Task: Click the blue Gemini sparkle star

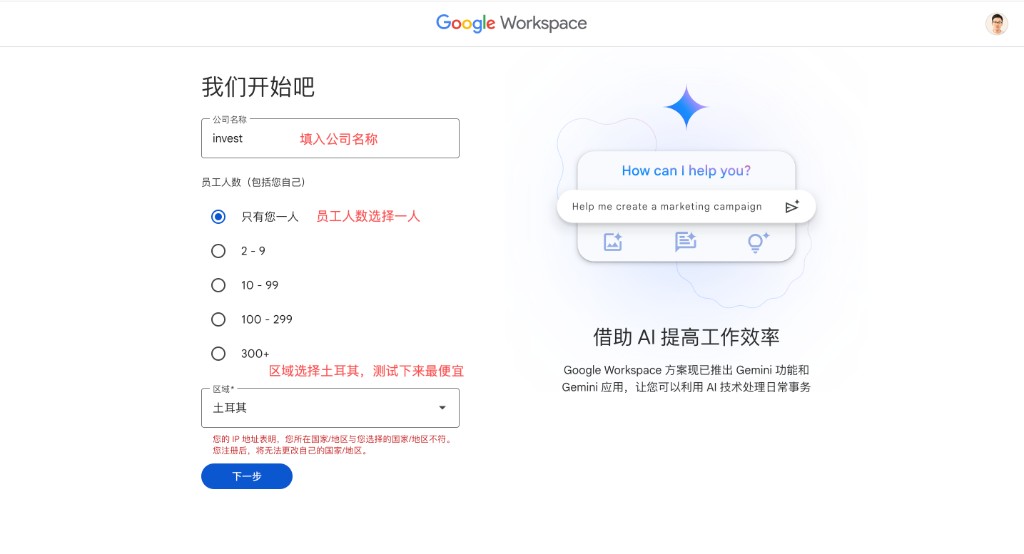Action: coord(686,107)
